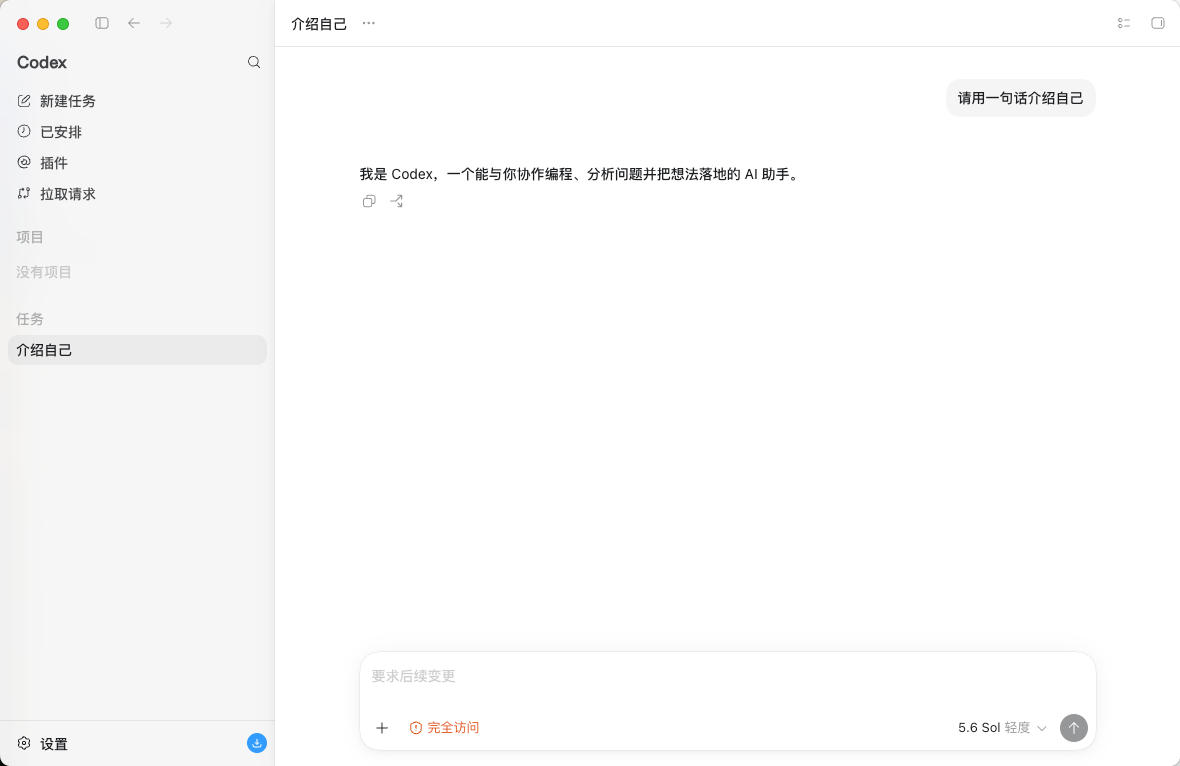The height and width of the screenshot is (766, 1180).
Task: Click the reply starting with 我是 Codex
Action: tap(580, 174)
